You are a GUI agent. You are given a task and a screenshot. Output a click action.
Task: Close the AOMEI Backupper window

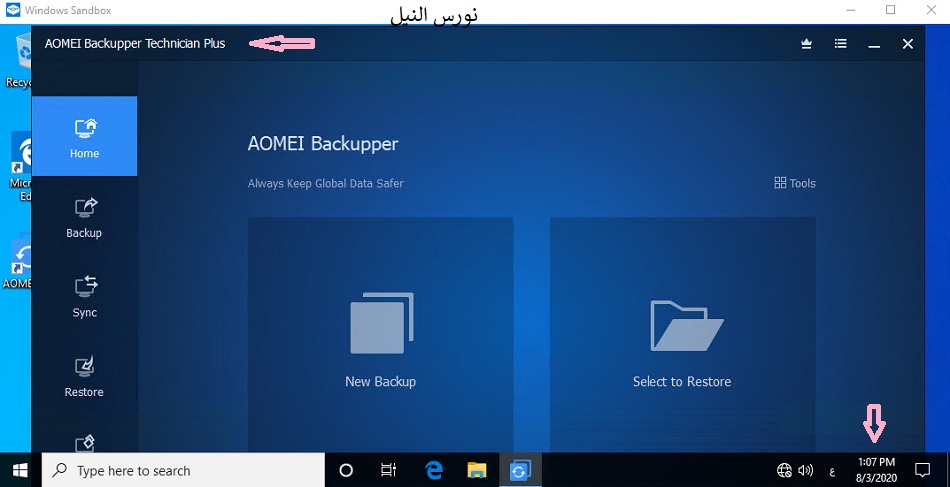(908, 44)
